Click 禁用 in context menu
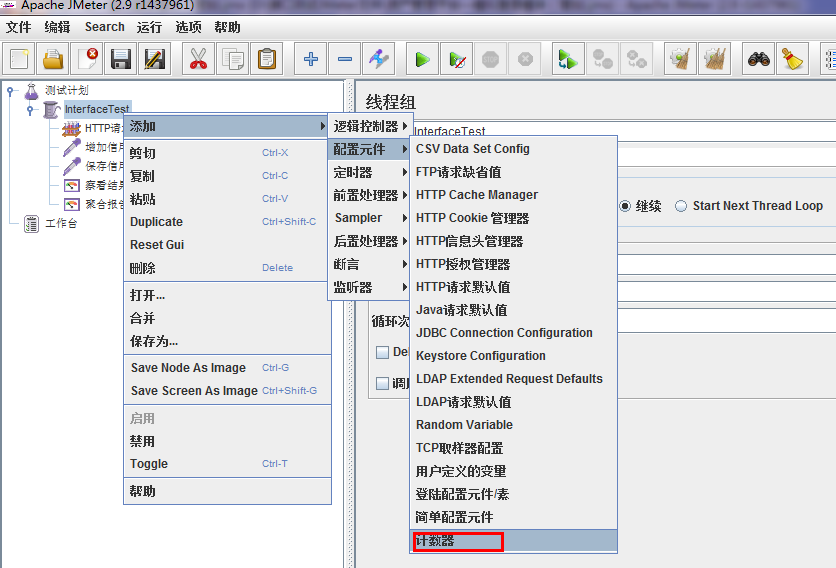Viewport: 836px width, 568px height. coord(227,441)
